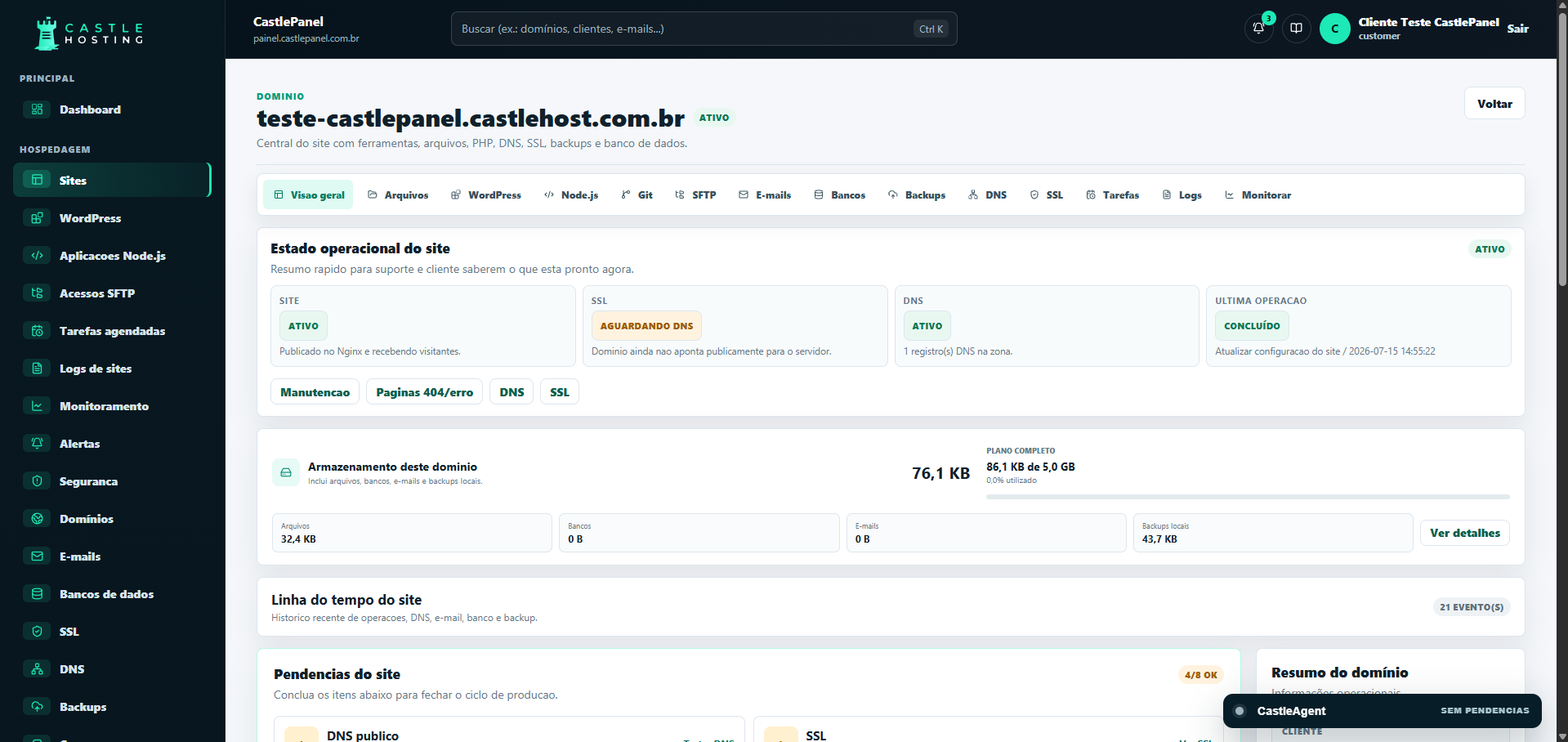Click the Dashboard sidebar icon

(37, 110)
